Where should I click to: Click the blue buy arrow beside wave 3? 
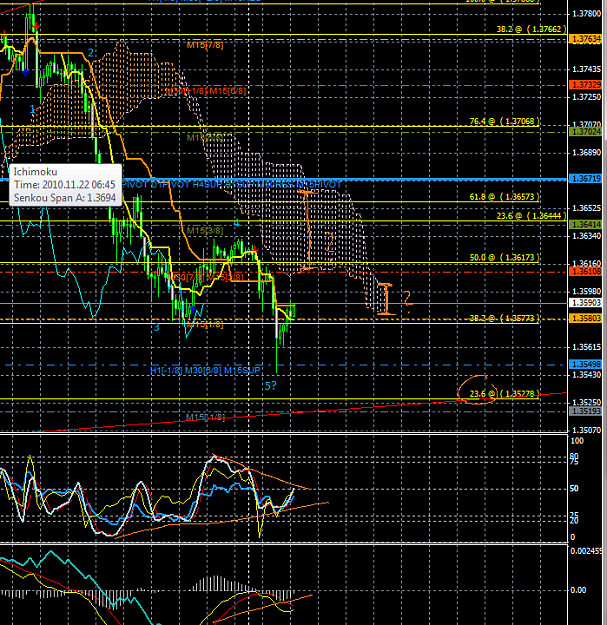click(193, 309)
